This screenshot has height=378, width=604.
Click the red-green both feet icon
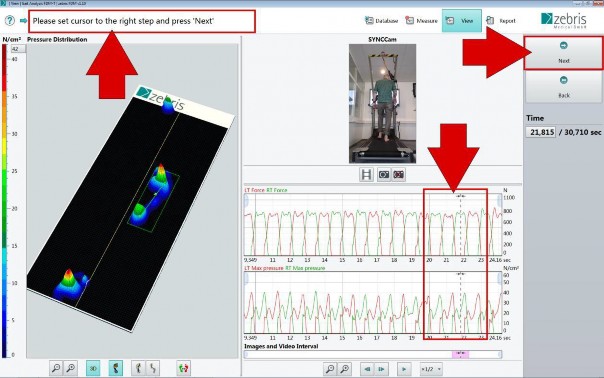coord(184,368)
